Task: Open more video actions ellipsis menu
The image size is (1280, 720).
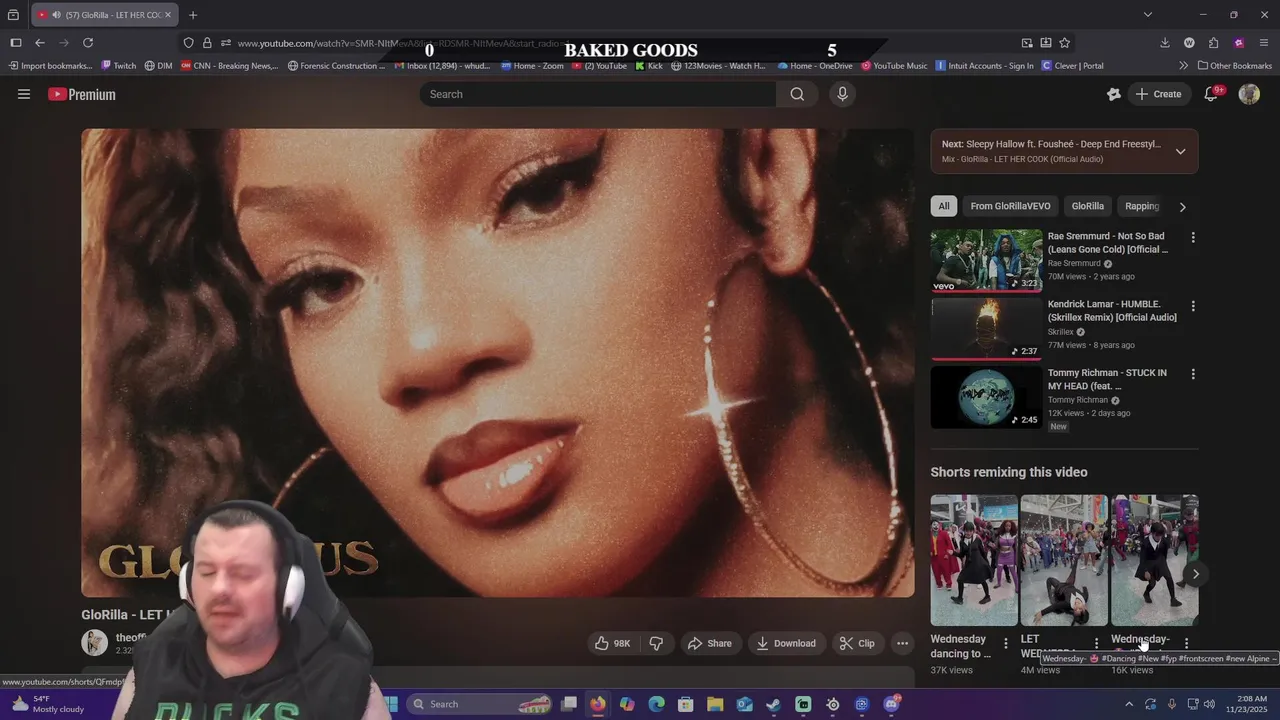Action: [902, 643]
